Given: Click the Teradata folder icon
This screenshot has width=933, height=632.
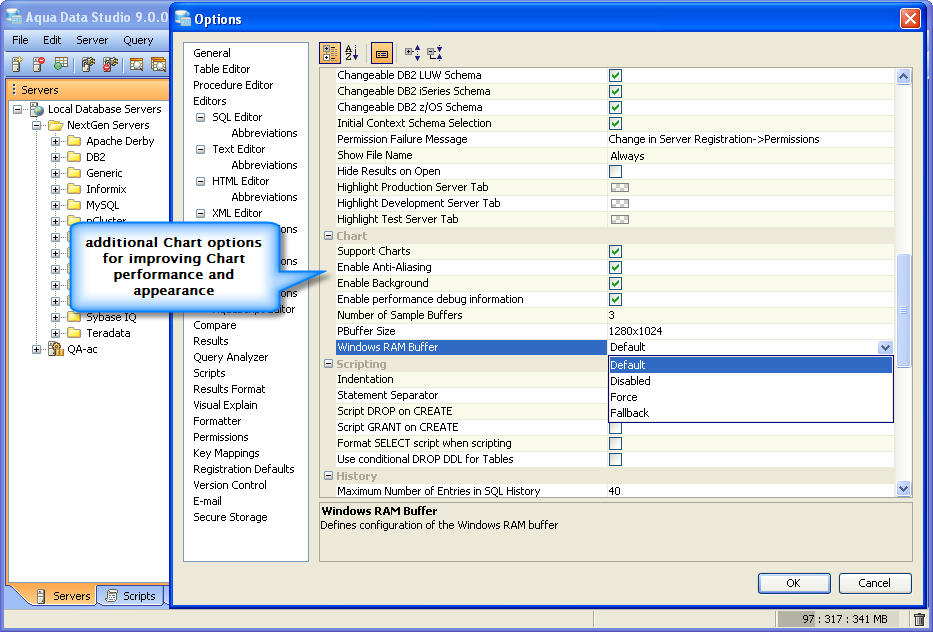Looking at the screenshot, I should [74, 333].
